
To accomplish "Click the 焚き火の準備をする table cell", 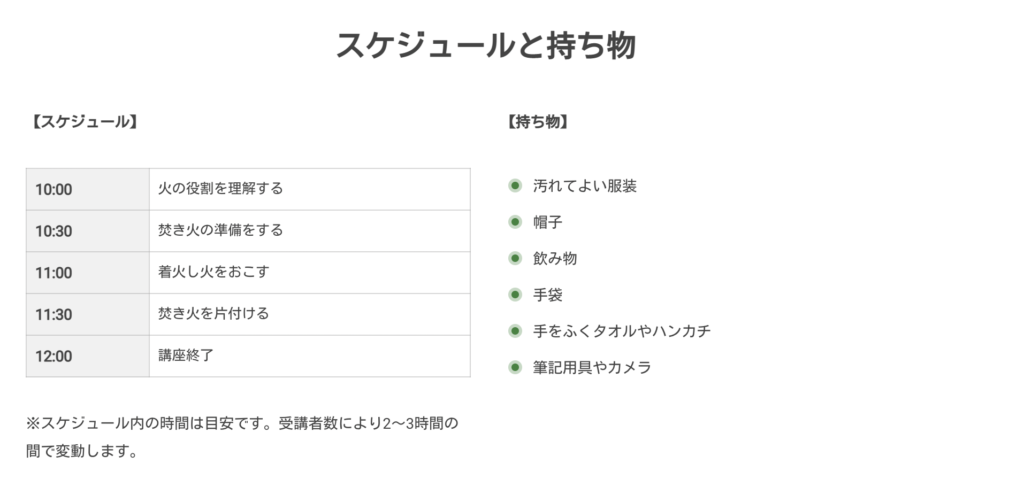I will click(310, 231).
